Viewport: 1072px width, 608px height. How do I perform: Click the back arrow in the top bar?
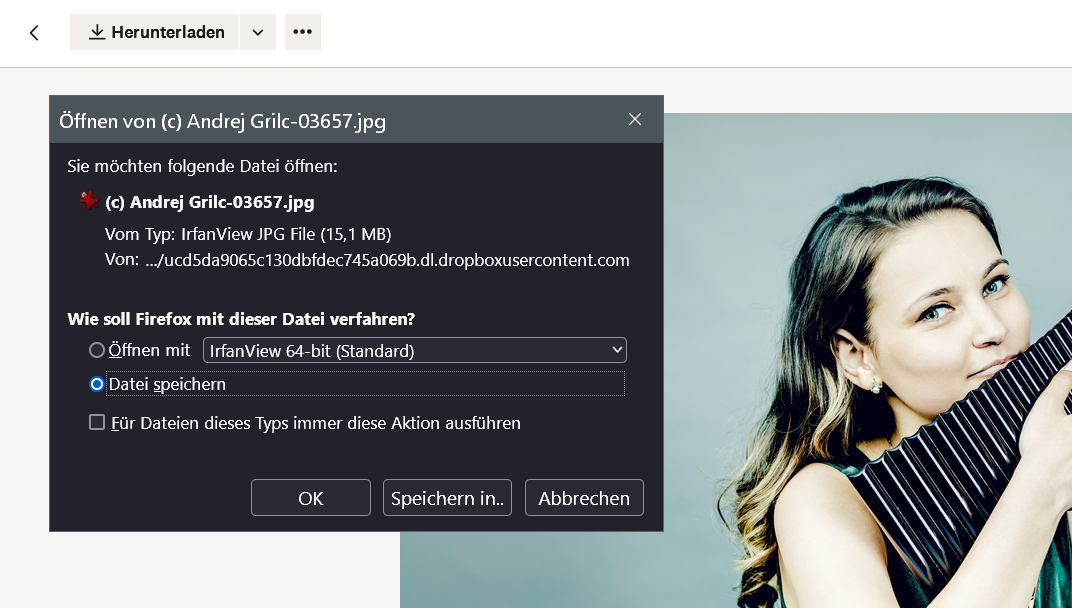click(x=34, y=32)
